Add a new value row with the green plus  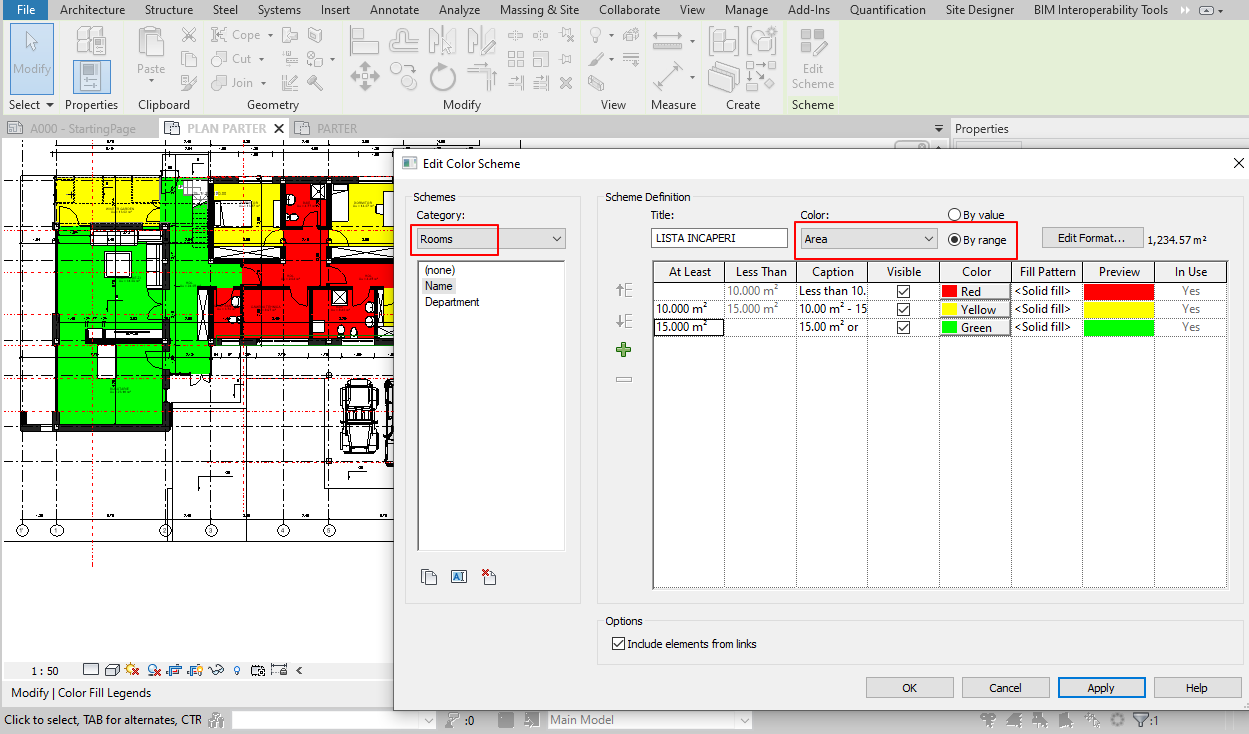click(x=623, y=350)
